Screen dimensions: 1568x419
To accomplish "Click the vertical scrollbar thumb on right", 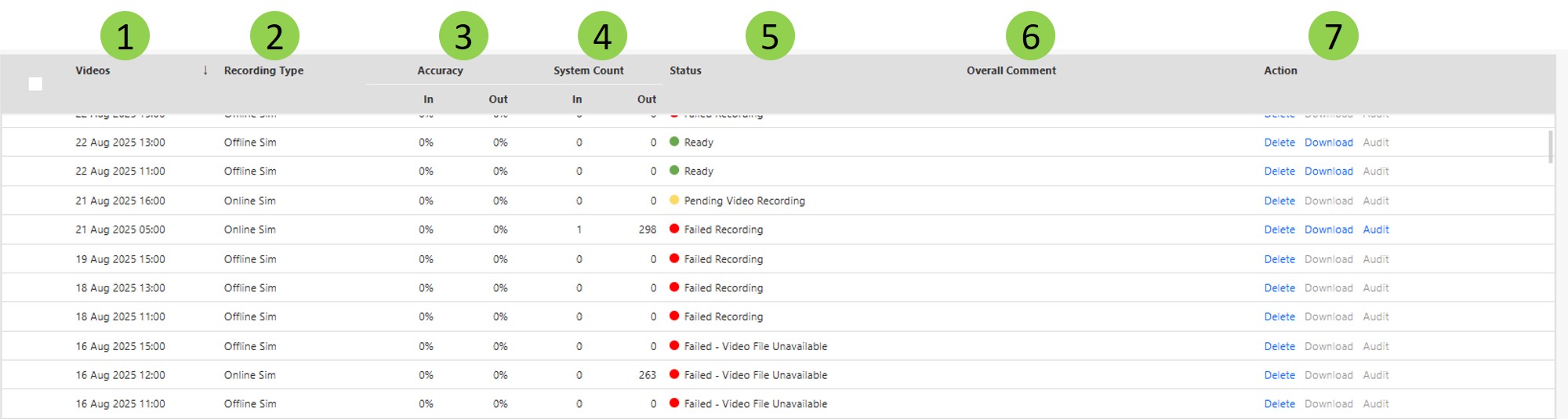I will tap(1551, 146).
